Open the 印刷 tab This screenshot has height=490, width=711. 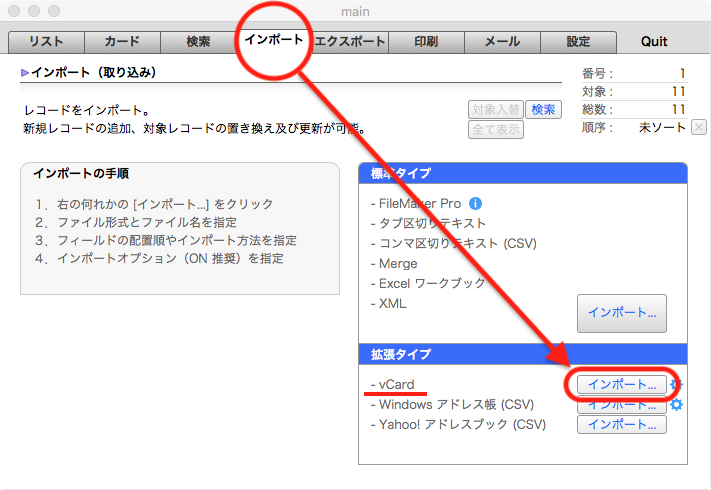pyautogui.click(x=426, y=42)
